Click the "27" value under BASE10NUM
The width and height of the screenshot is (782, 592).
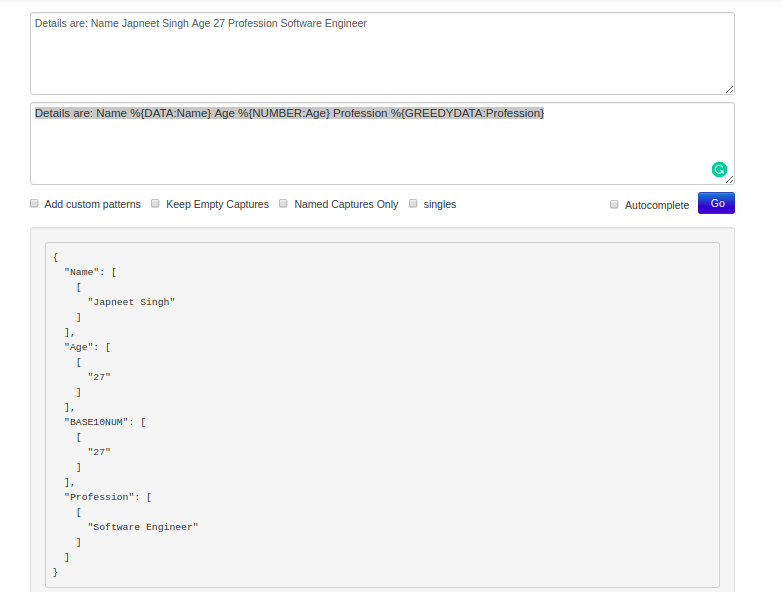(99, 452)
